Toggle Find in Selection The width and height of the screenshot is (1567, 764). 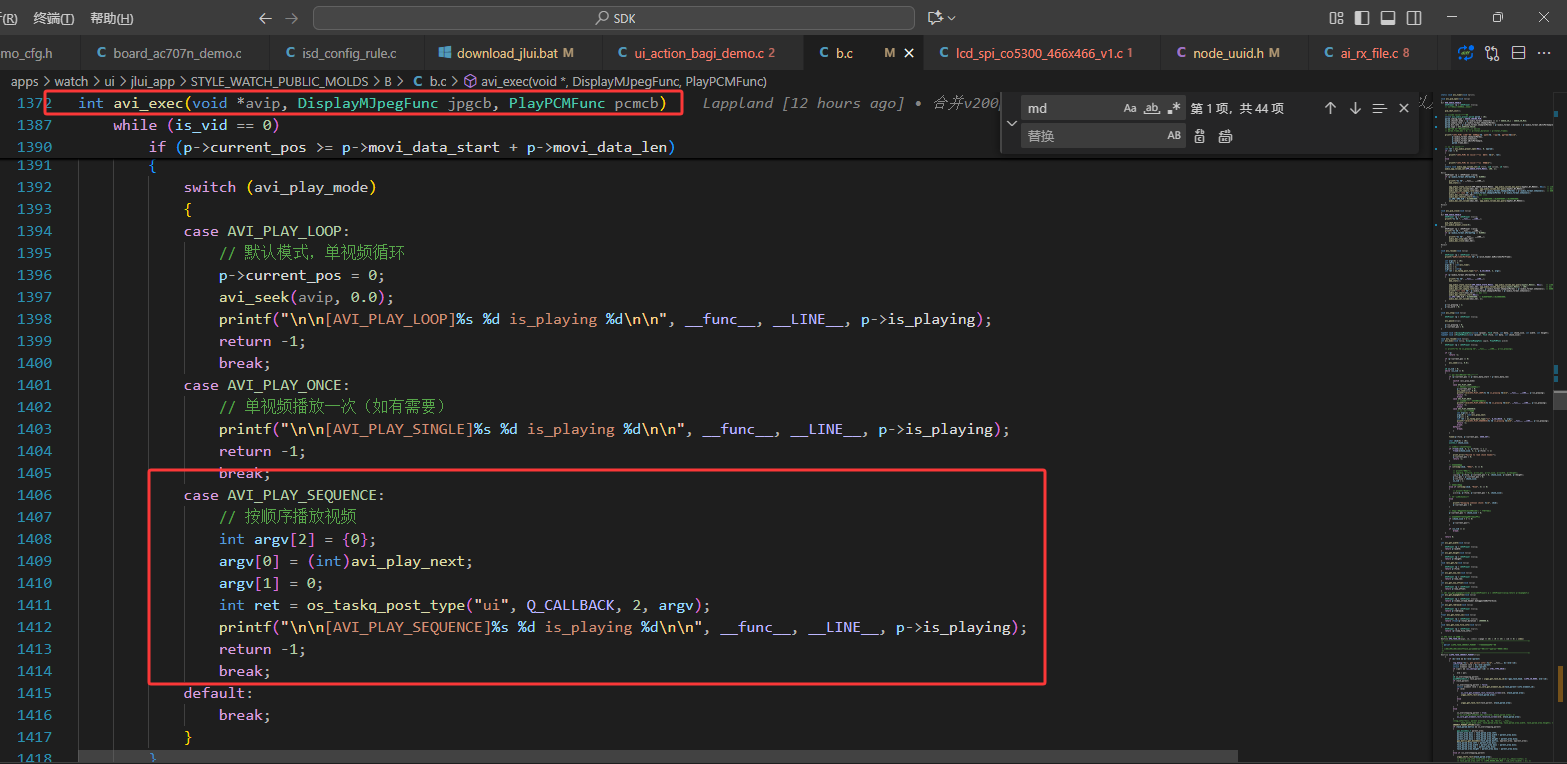(x=1380, y=108)
